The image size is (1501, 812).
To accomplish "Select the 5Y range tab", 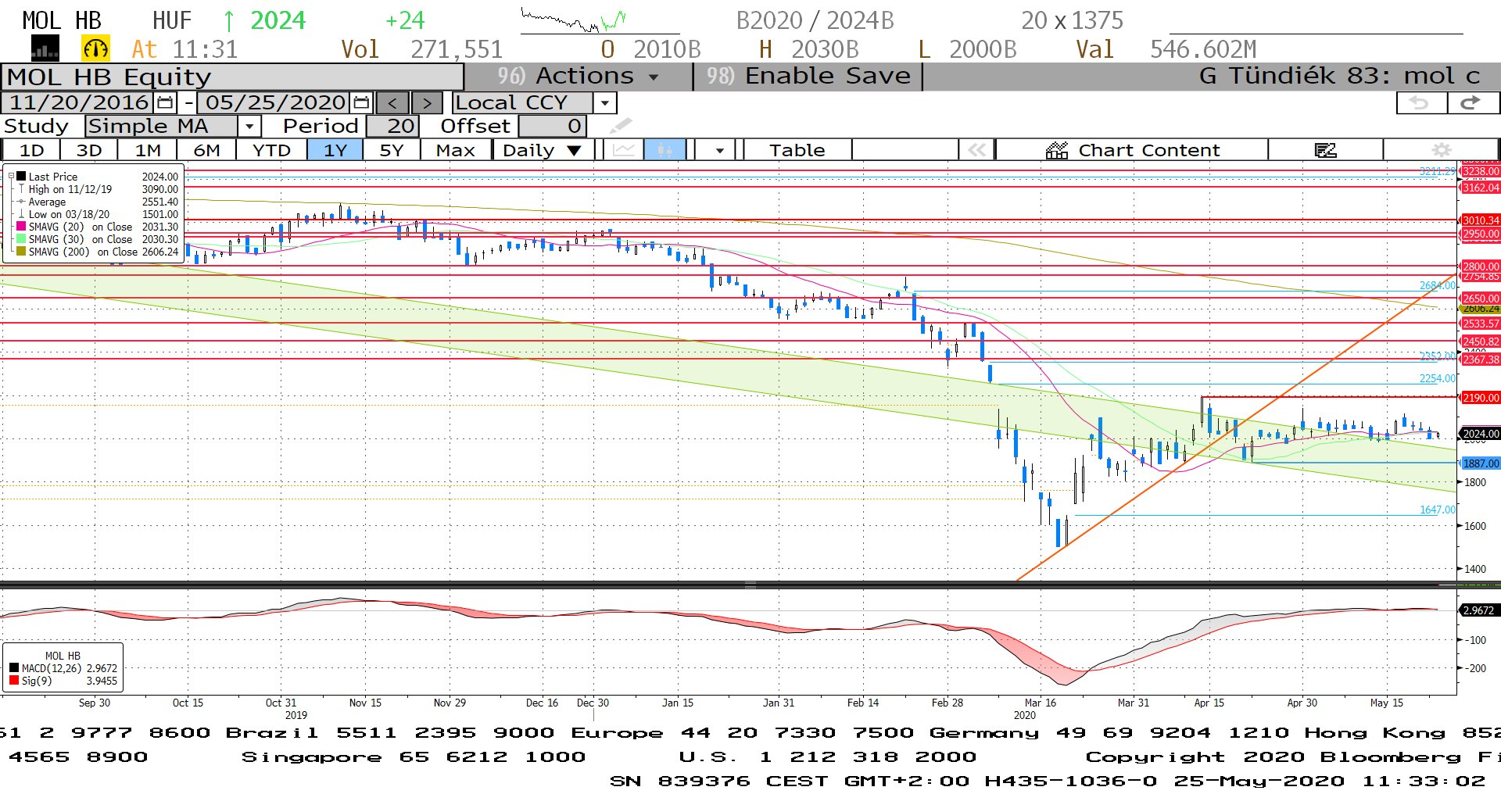I will (391, 150).
